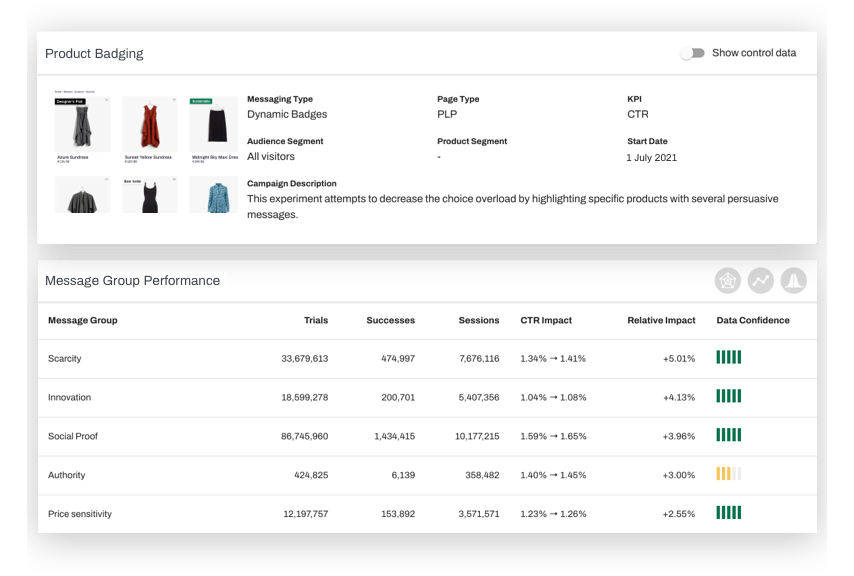The height and width of the screenshot is (576, 854).
Task: Toggle the Innovation row data confidence indicator
Action: click(728, 397)
